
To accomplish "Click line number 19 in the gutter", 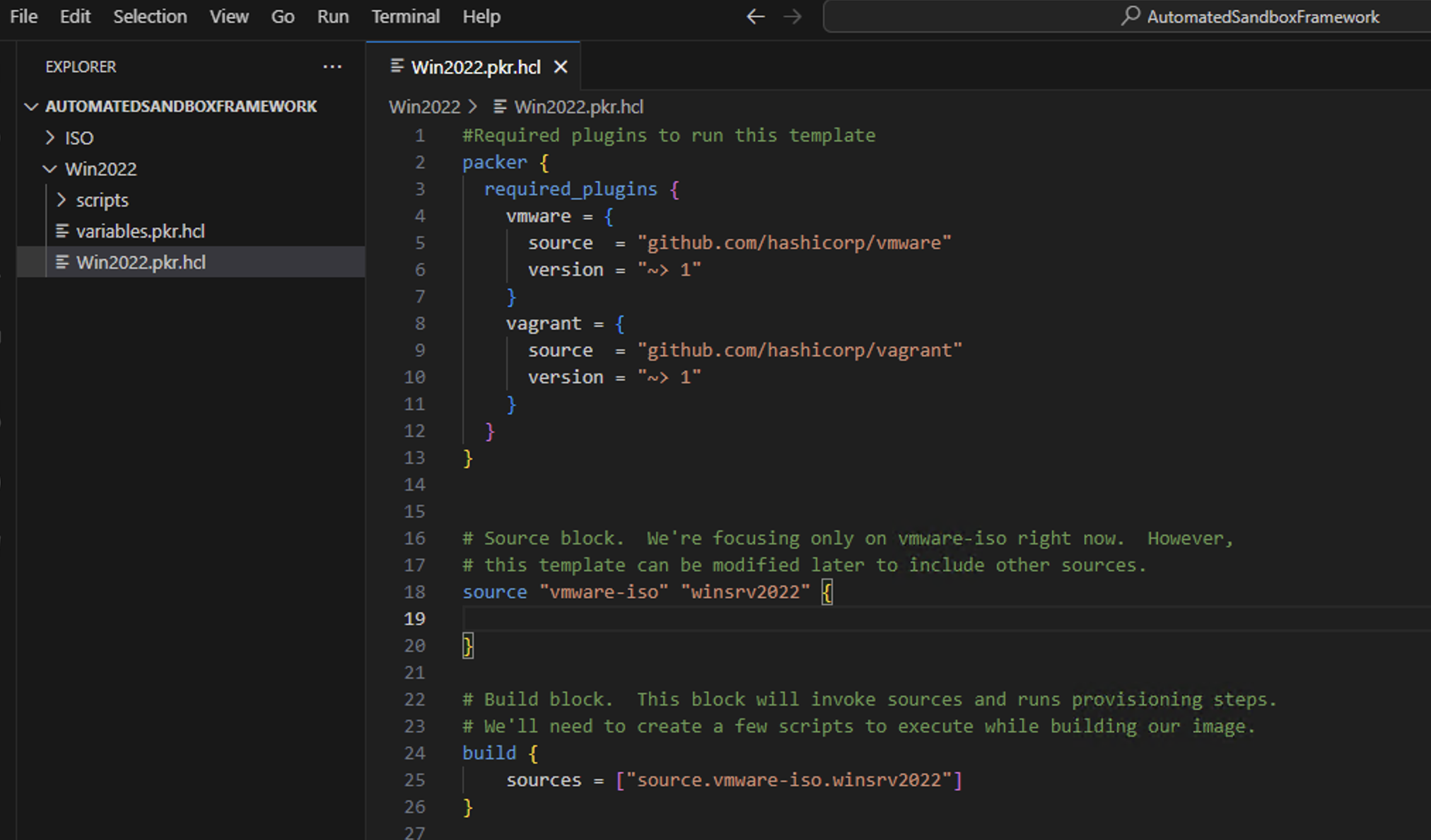I will click(414, 619).
